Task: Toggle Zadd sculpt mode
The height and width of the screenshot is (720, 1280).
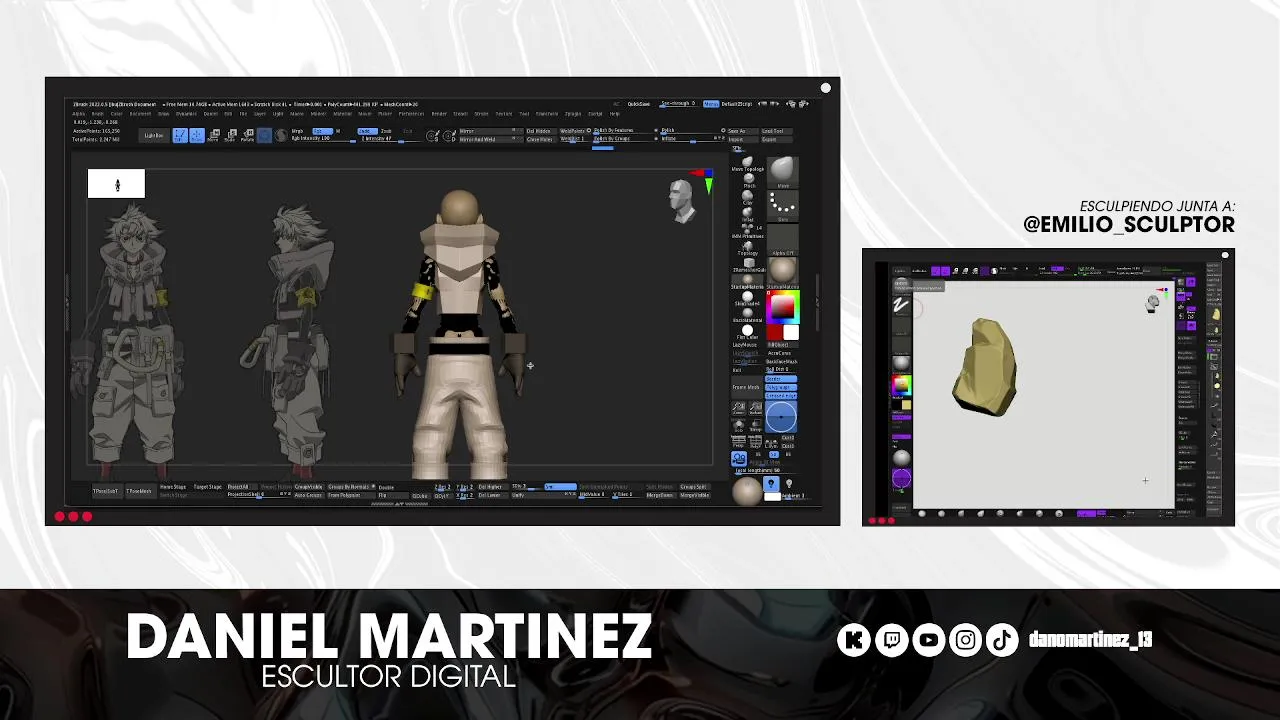Action: [368, 131]
